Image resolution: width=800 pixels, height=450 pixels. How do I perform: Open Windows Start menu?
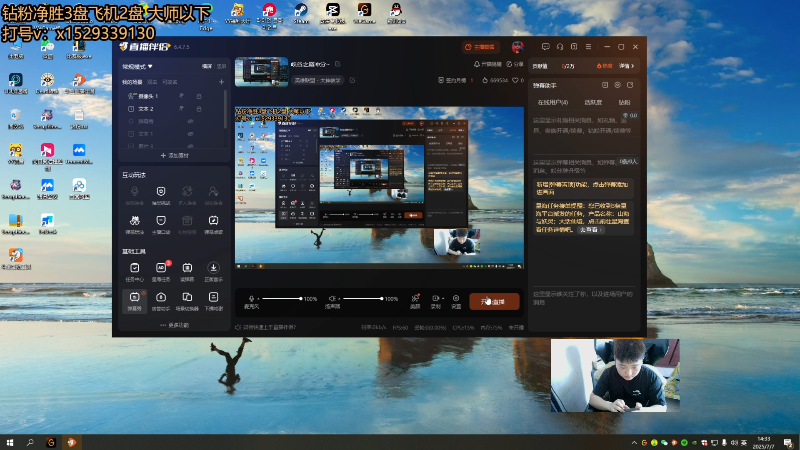coord(10,442)
